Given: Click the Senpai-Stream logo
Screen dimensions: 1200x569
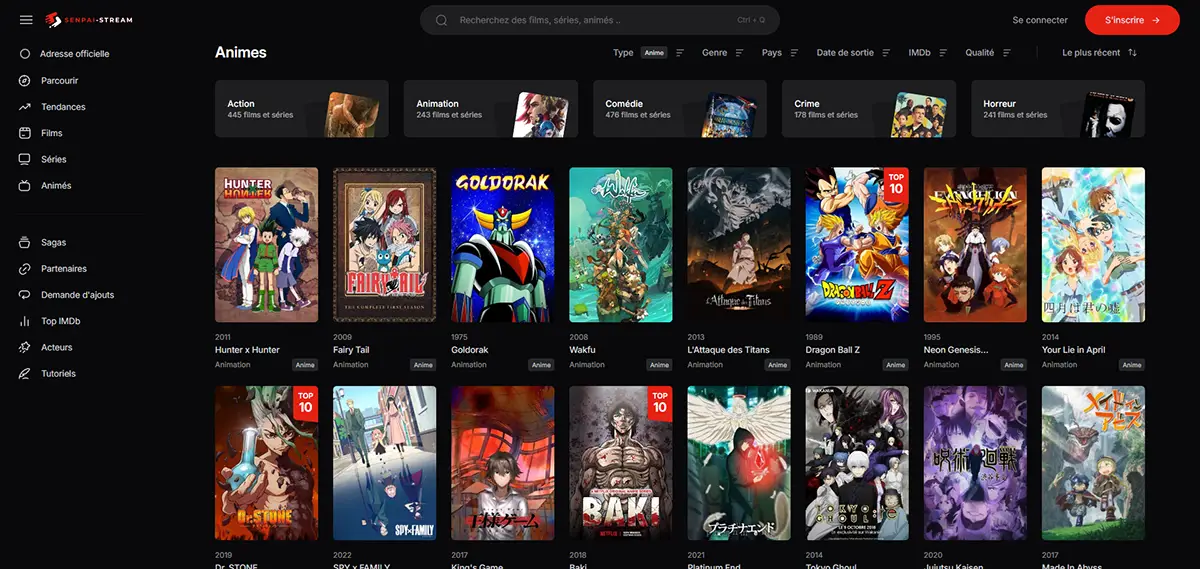Looking at the screenshot, I should [89, 20].
